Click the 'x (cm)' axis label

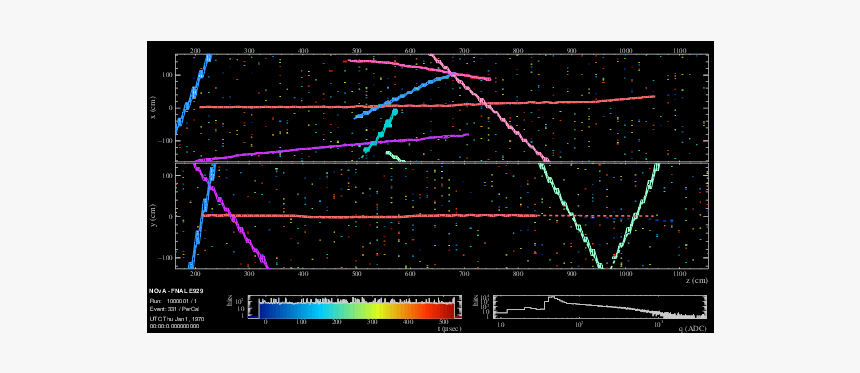click(x=154, y=108)
